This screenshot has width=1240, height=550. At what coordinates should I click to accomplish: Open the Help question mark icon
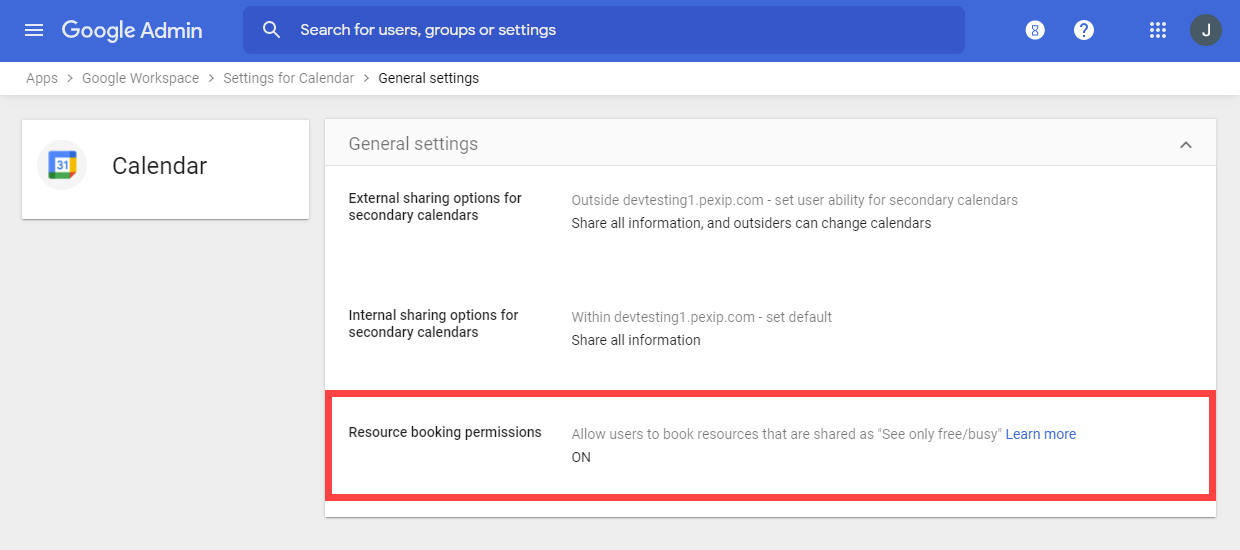tap(1084, 30)
